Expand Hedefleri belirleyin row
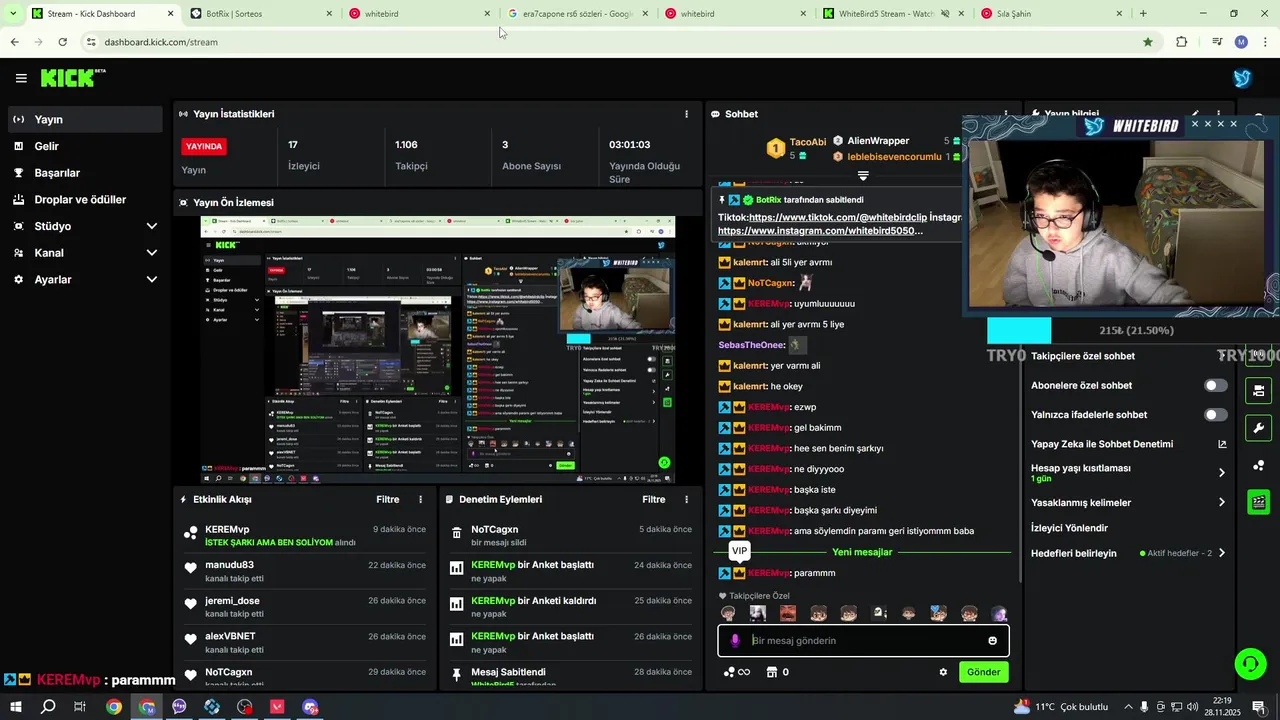Screen dimensions: 1280x720 coord(1128,553)
